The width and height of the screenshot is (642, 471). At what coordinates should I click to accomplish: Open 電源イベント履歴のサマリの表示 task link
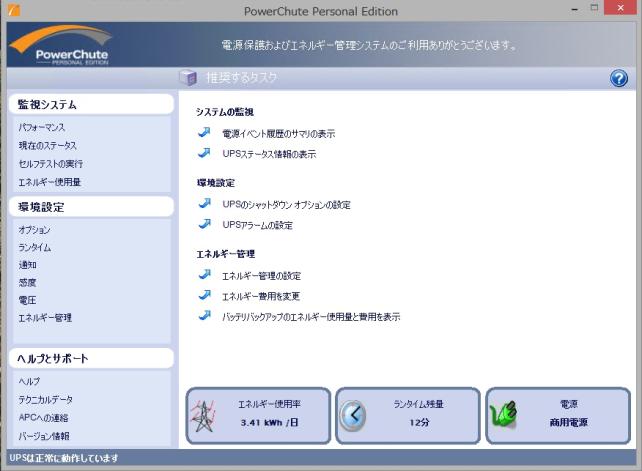(278, 134)
